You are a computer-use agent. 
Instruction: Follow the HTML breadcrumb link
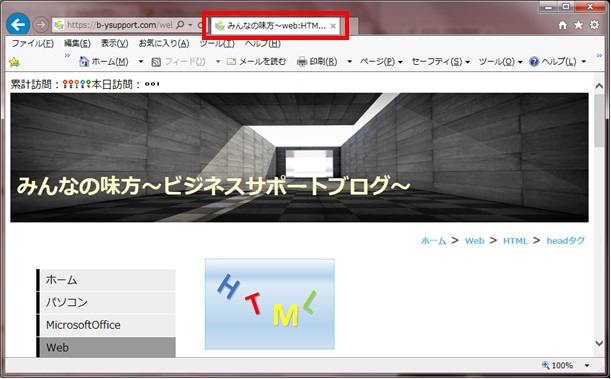pyautogui.click(x=515, y=241)
